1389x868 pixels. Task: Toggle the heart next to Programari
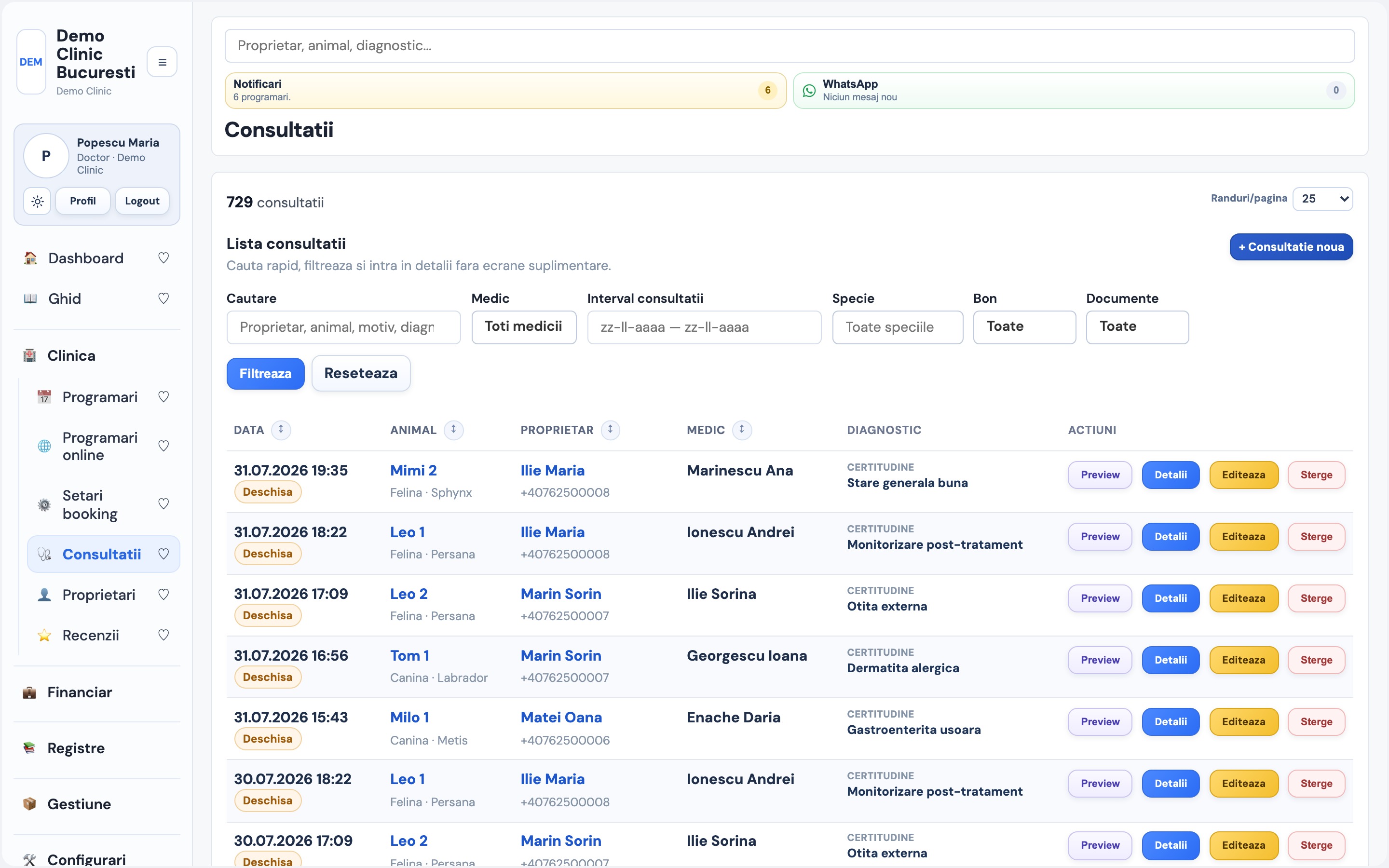(x=163, y=397)
